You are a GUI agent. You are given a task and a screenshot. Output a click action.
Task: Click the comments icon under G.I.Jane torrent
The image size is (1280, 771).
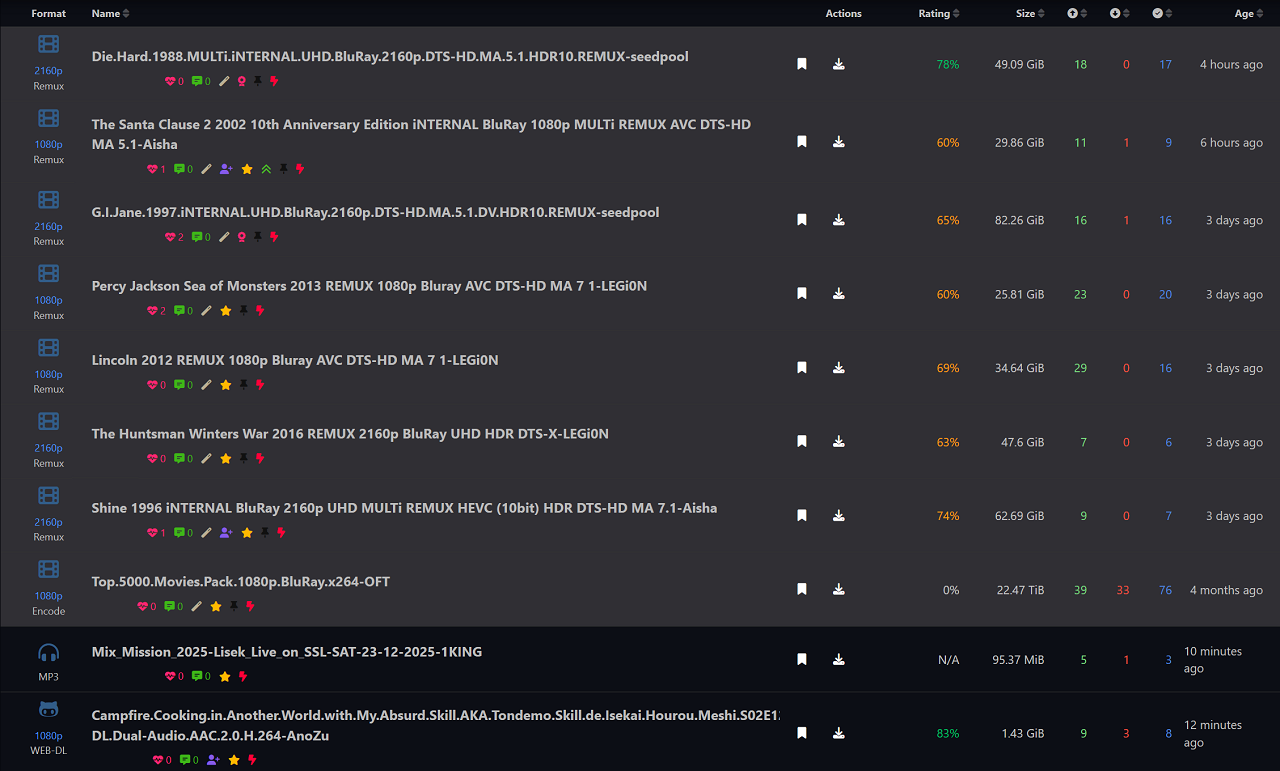(x=196, y=237)
